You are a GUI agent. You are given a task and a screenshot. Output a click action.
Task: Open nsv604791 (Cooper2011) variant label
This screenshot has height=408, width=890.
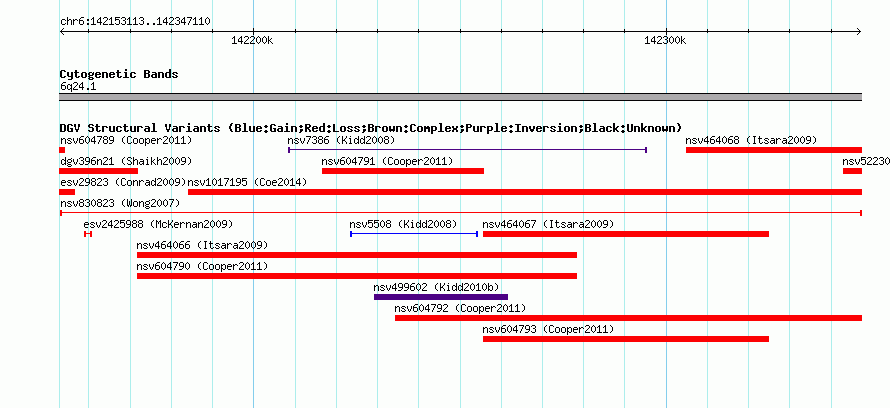387,161
